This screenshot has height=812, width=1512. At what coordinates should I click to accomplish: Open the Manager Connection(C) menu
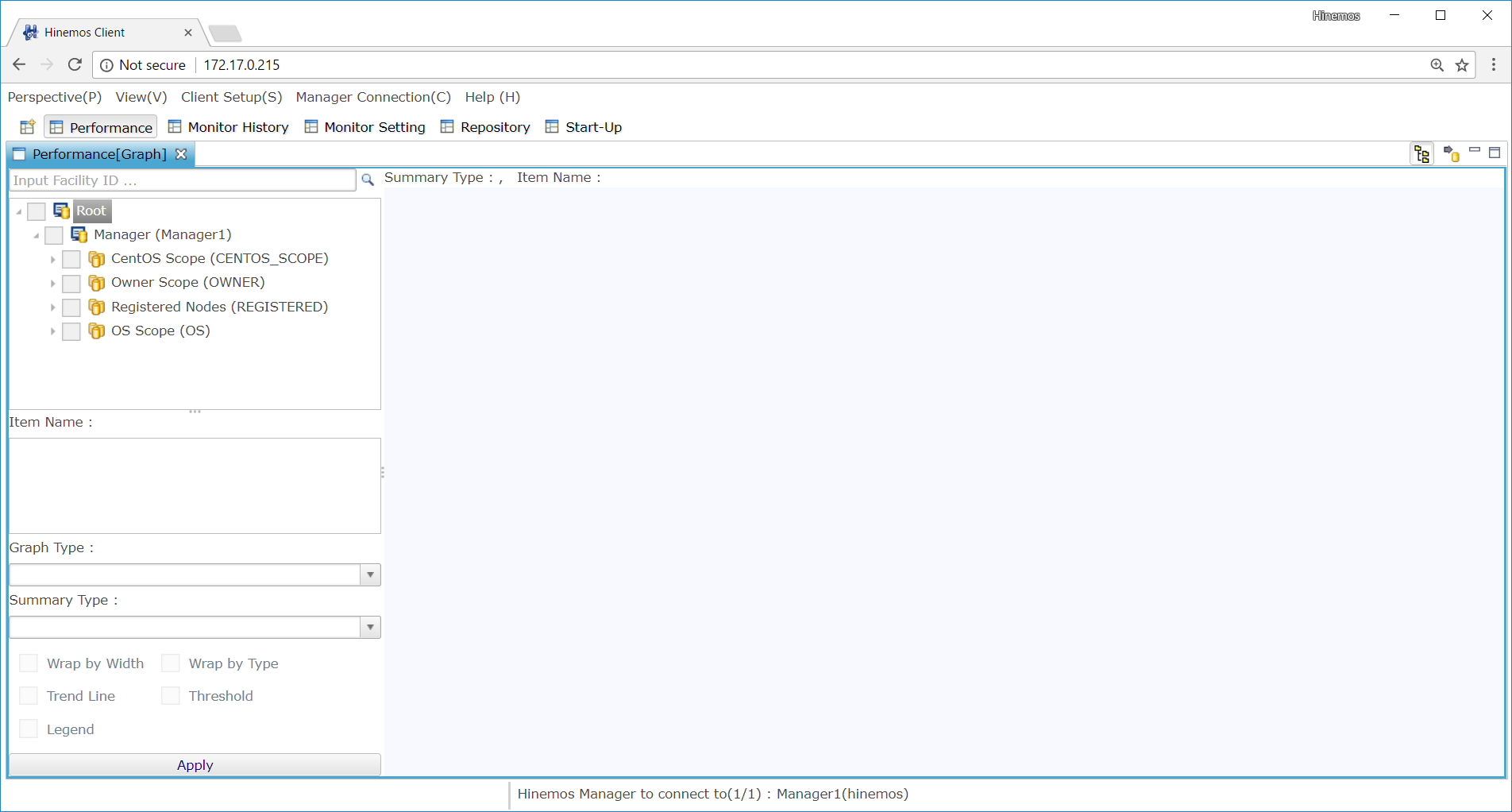373,97
